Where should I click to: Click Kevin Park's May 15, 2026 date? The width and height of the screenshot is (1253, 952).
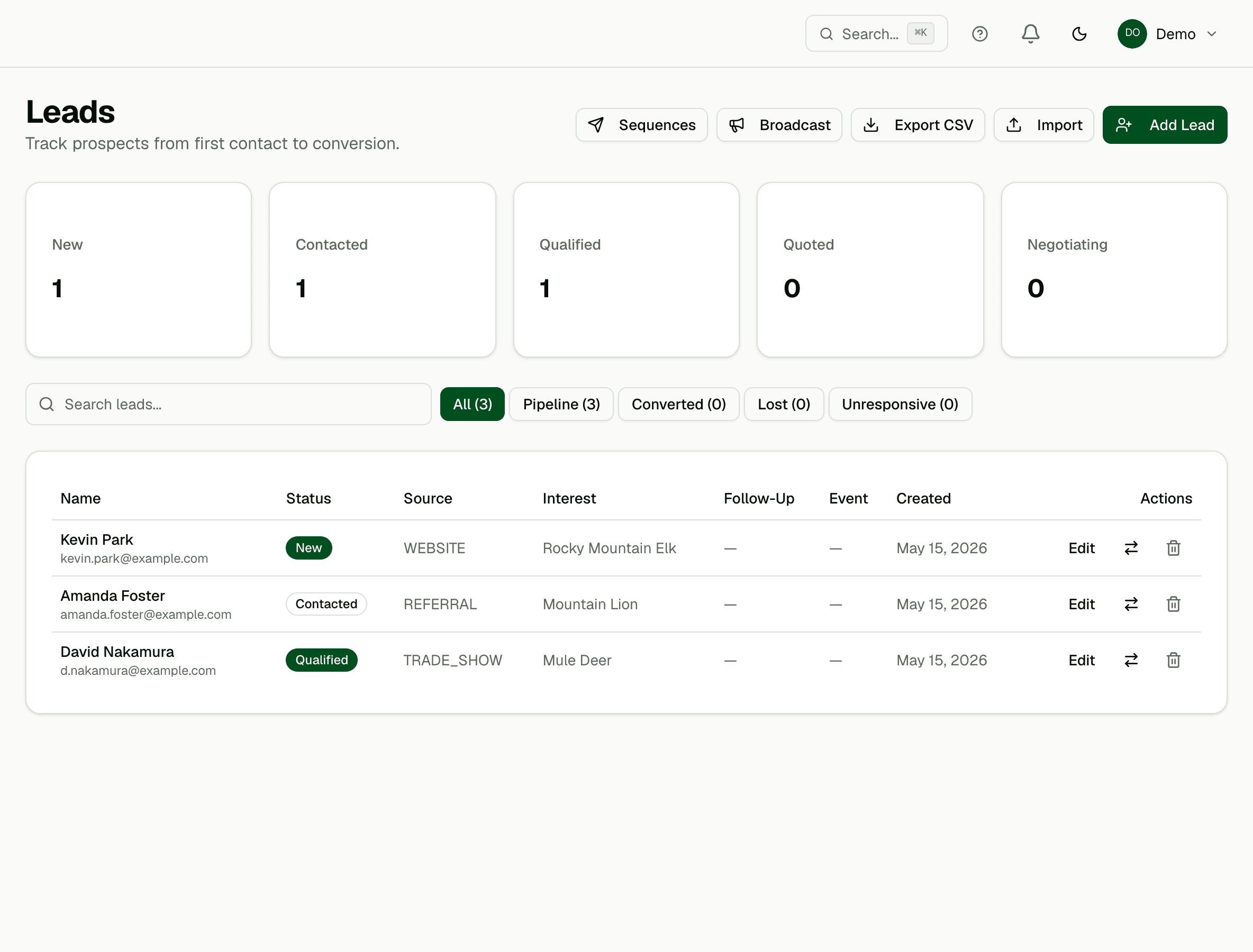tap(941, 548)
